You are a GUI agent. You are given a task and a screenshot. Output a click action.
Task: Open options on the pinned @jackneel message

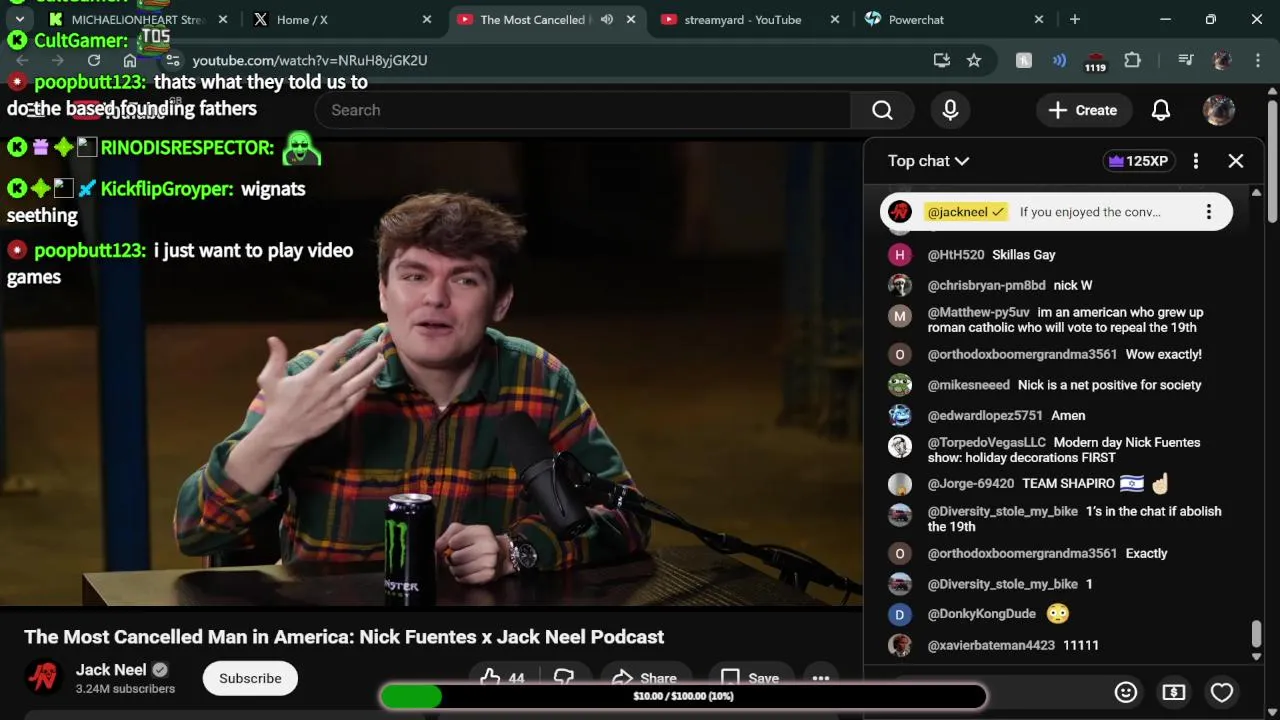pyautogui.click(x=1209, y=212)
